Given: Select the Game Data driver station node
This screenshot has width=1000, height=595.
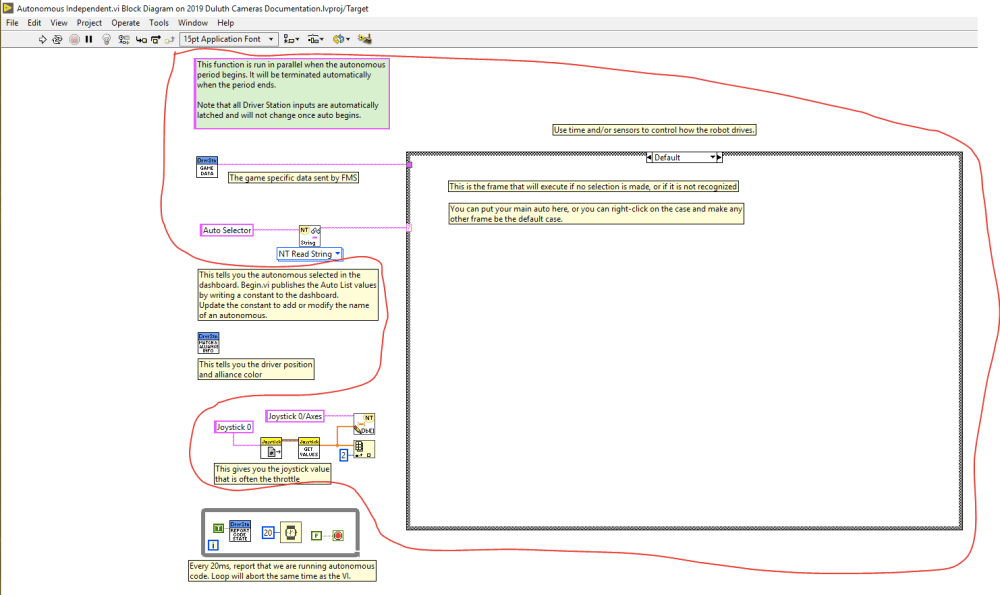Looking at the screenshot, I should 207,166.
